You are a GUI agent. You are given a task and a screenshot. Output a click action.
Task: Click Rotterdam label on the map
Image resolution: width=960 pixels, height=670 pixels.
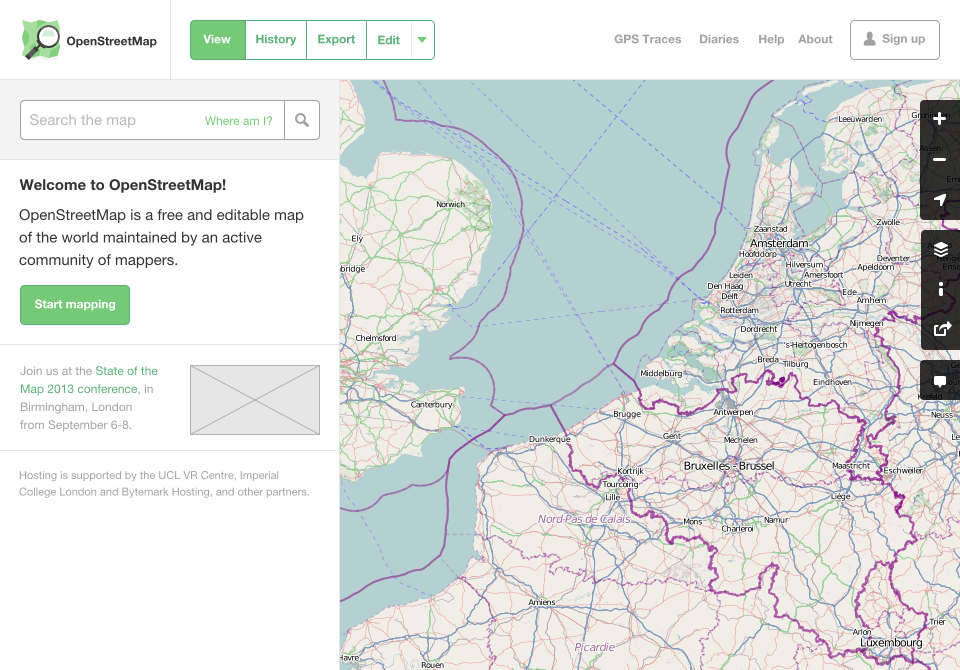[x=739, y=311]
